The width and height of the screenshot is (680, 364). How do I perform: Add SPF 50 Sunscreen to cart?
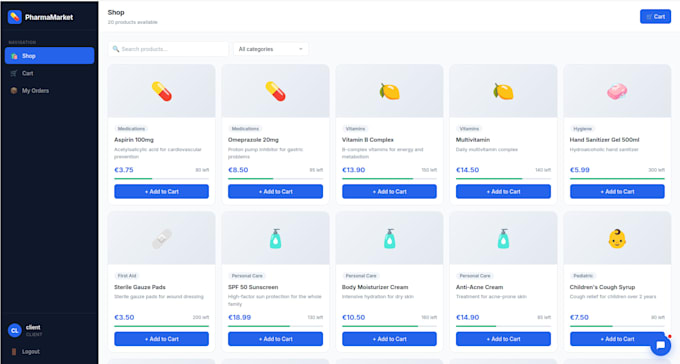click(x=275, y=339)
